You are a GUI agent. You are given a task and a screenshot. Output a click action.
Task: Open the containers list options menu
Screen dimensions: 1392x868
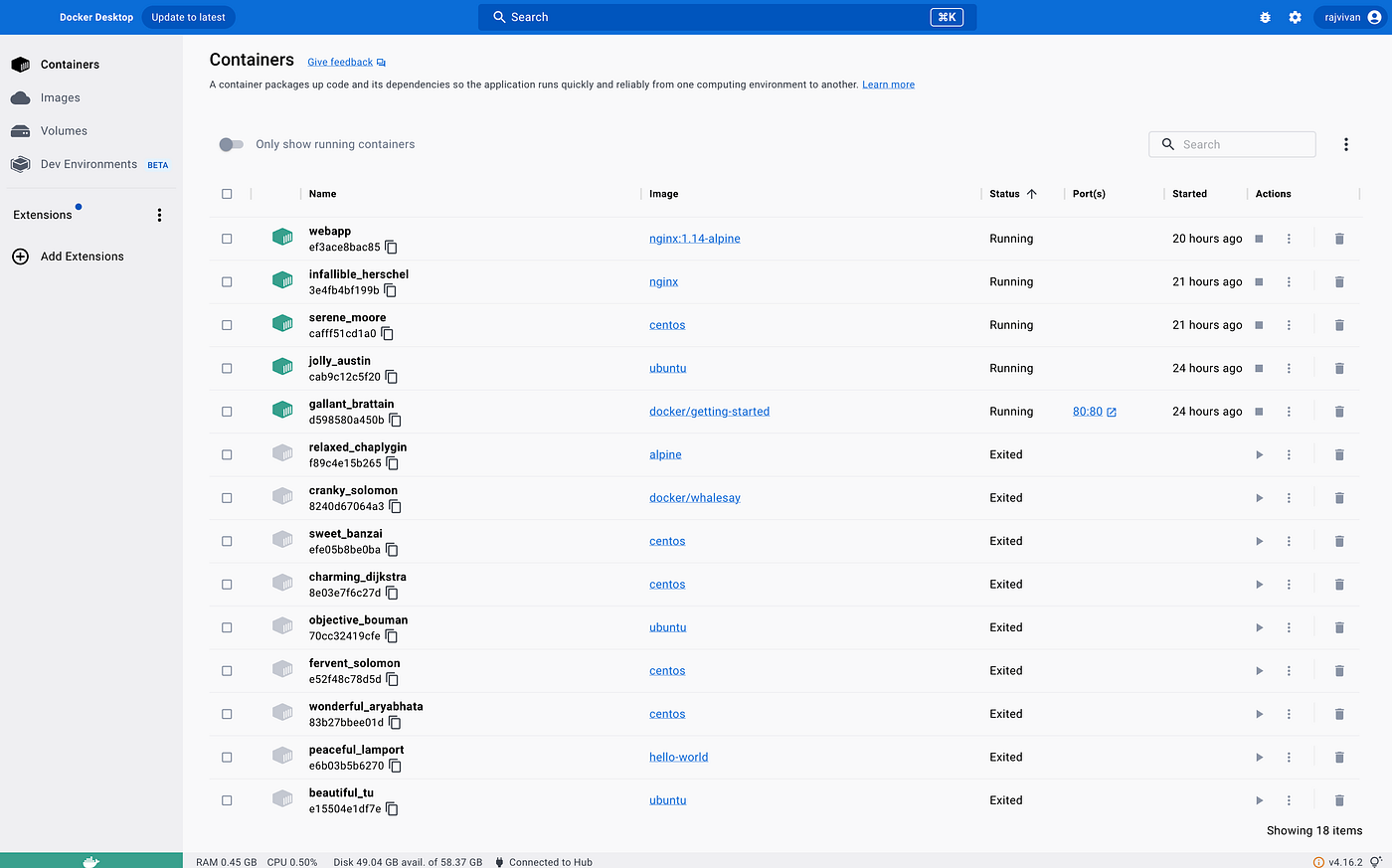(x=1346, y=144)
